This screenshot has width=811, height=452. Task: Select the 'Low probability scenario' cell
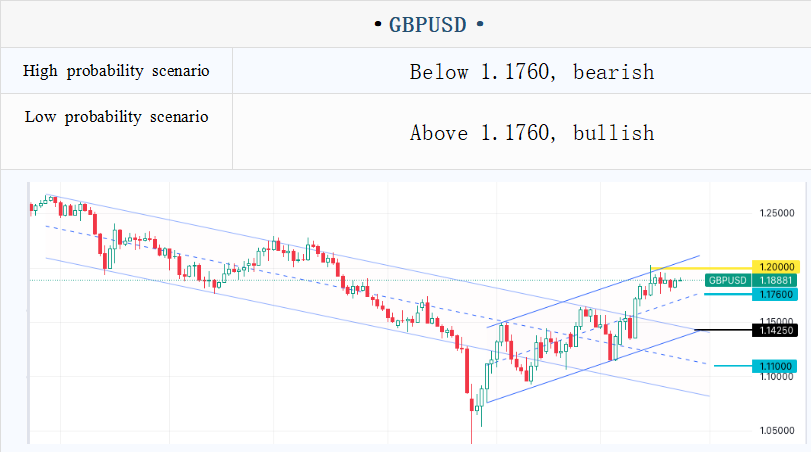click(x=116, y=131)
